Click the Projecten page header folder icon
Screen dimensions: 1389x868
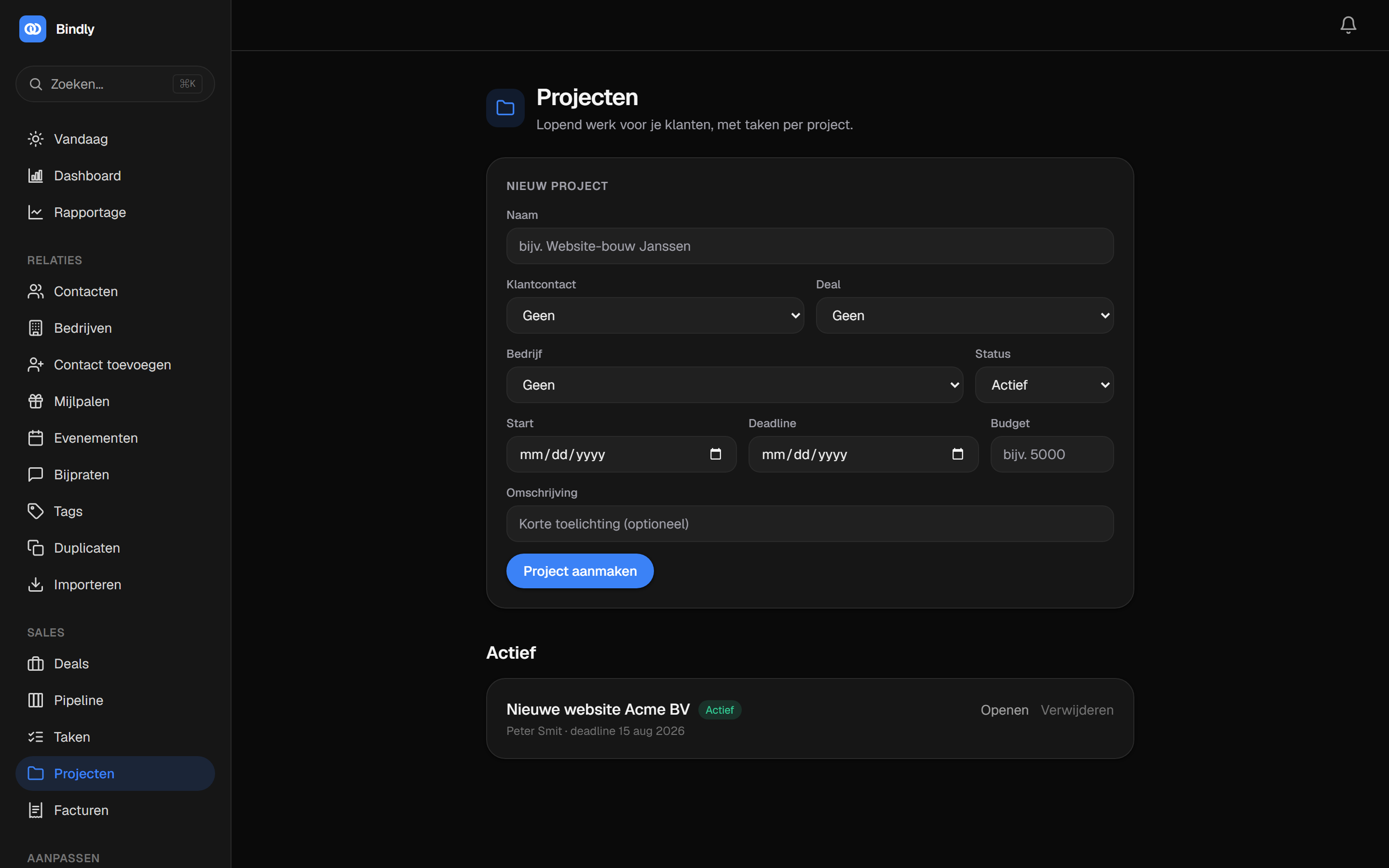coord(505,108)
